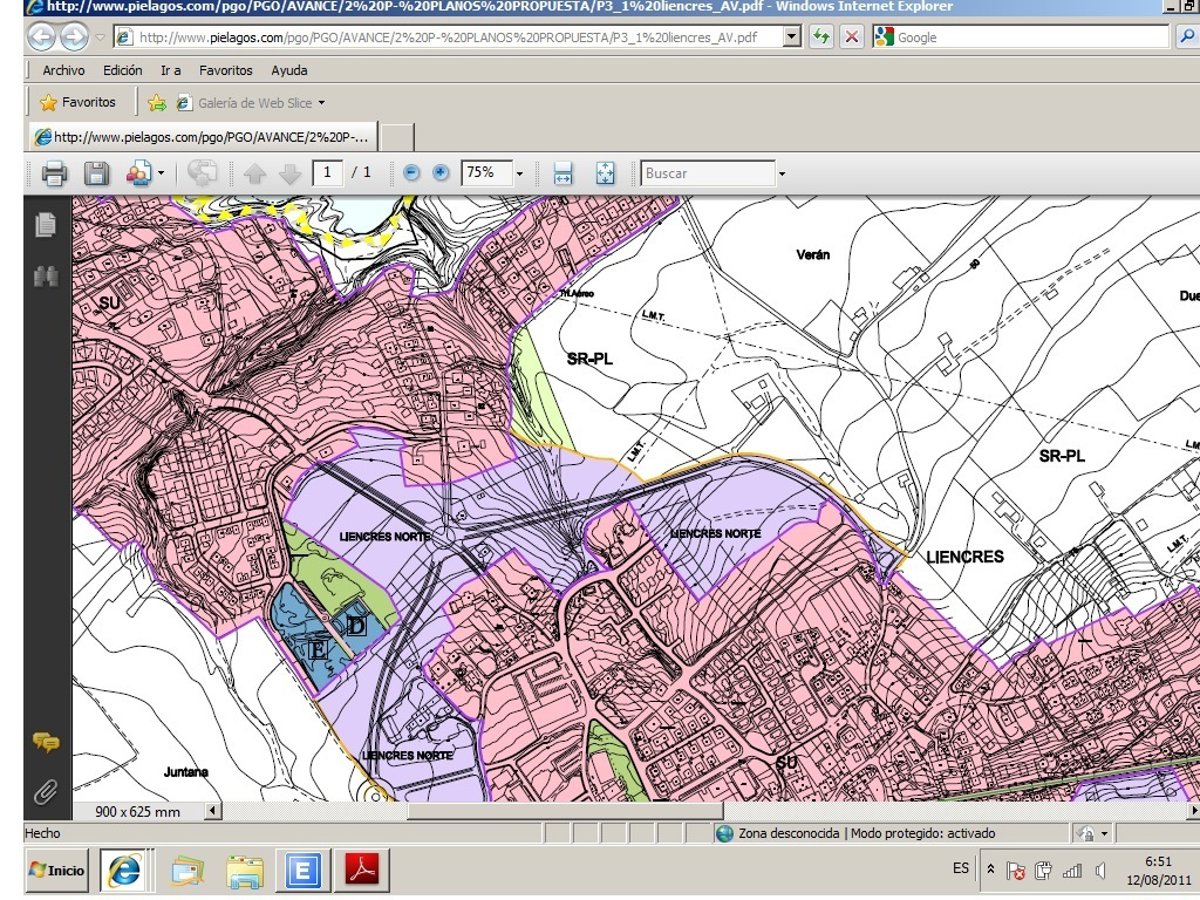Open the attachments paperclip panel
1200x900 pixels.
[x=46, y=792]
